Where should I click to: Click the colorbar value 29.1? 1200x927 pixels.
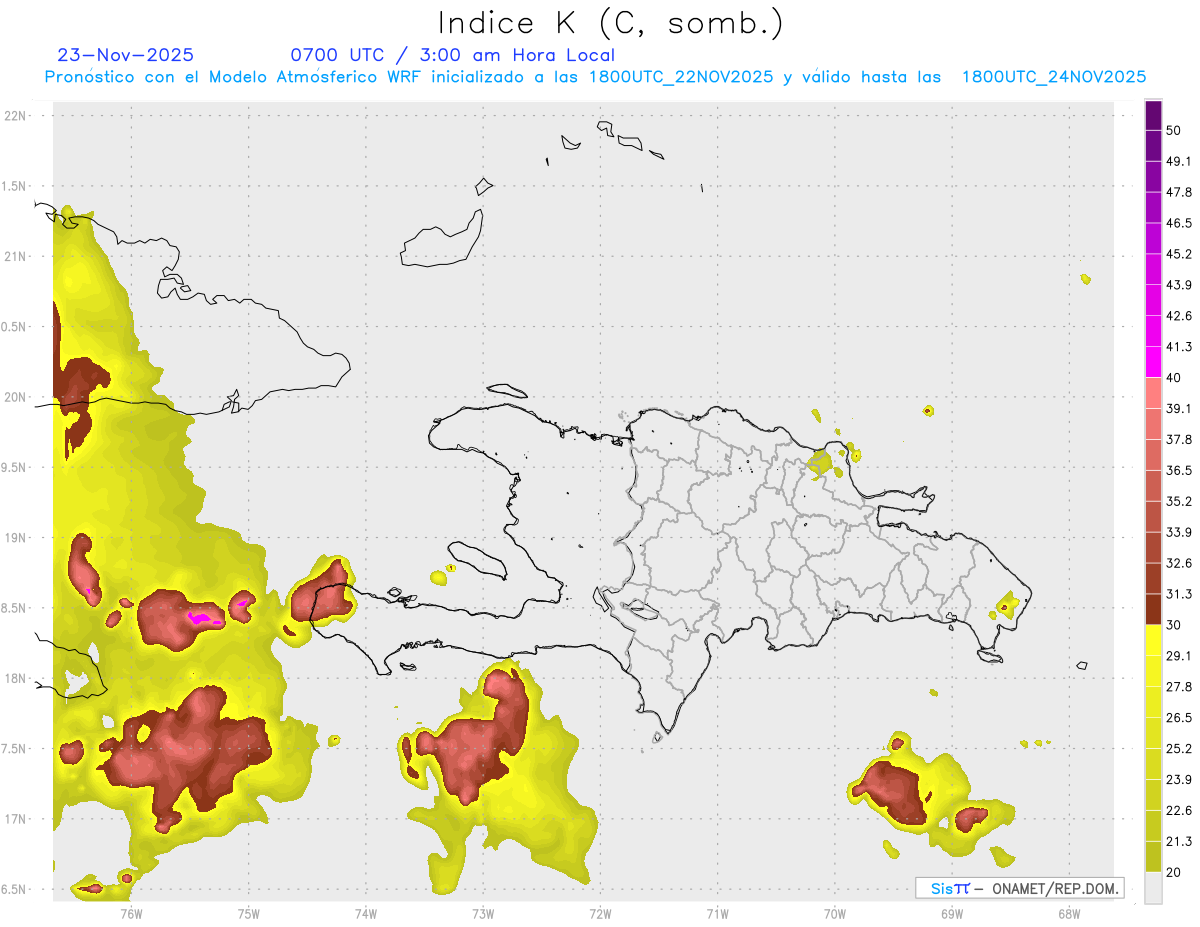coord(1180,656)
